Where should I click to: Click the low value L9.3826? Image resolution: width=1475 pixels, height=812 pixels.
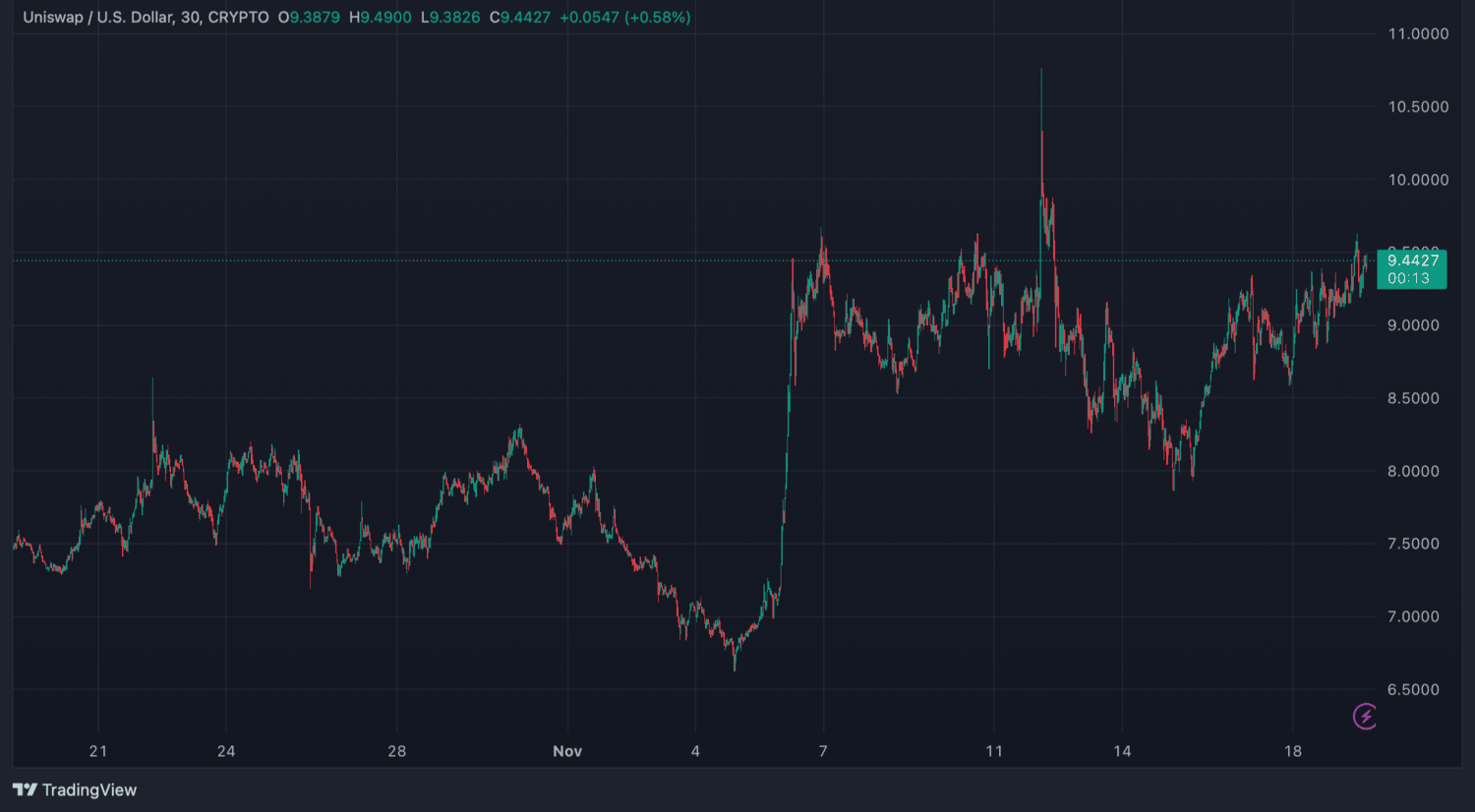(x=450, y=18)
